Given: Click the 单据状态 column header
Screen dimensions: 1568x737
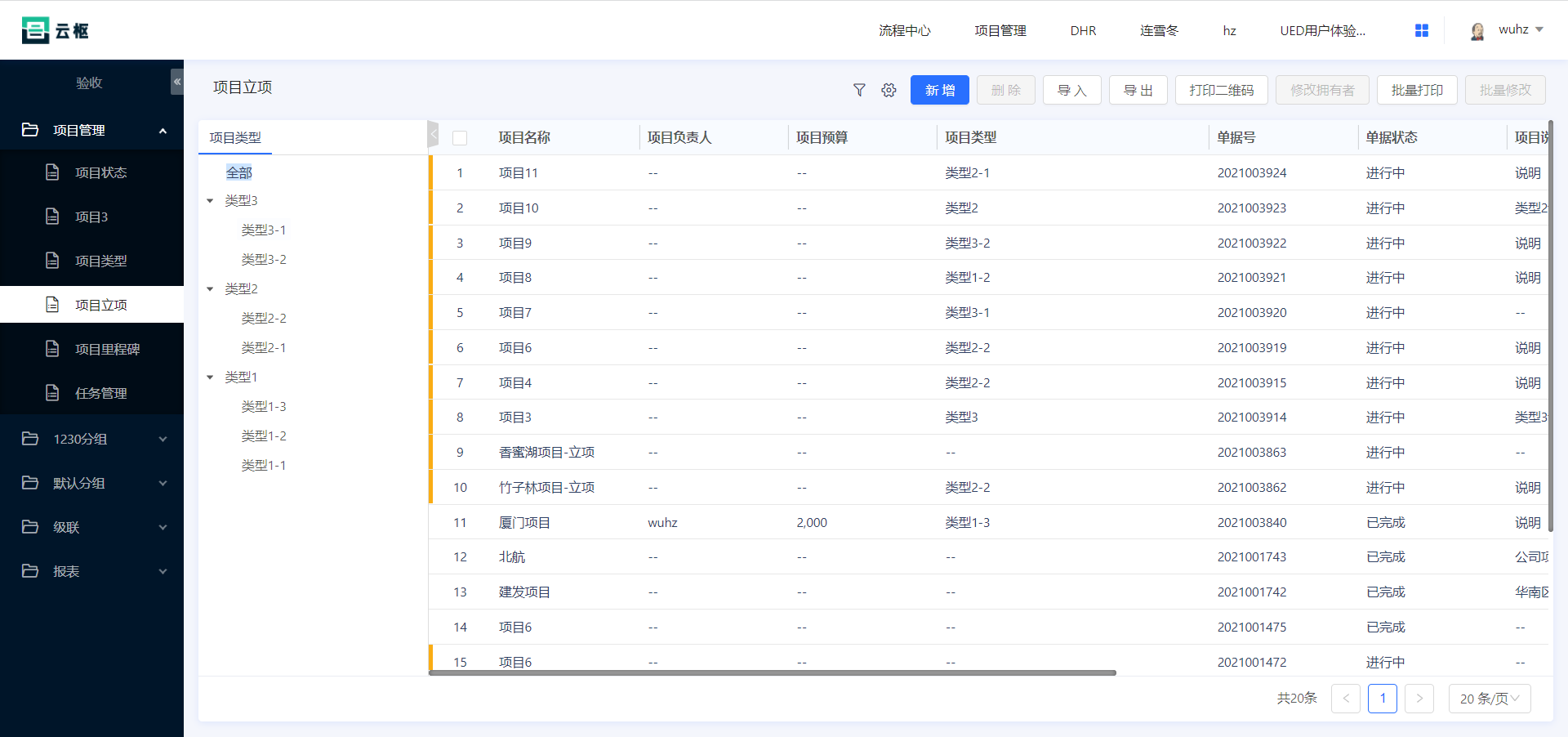Looking at the screenshot, I should pos(1392,138).
